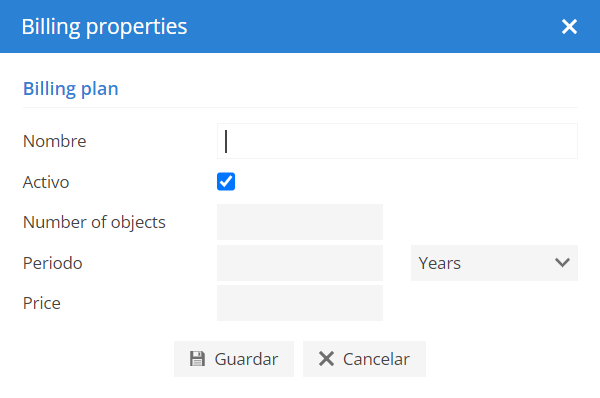Cancel the dialog using Cancelar
Viewport: 600px width, 398px height.
coord(364,359)
